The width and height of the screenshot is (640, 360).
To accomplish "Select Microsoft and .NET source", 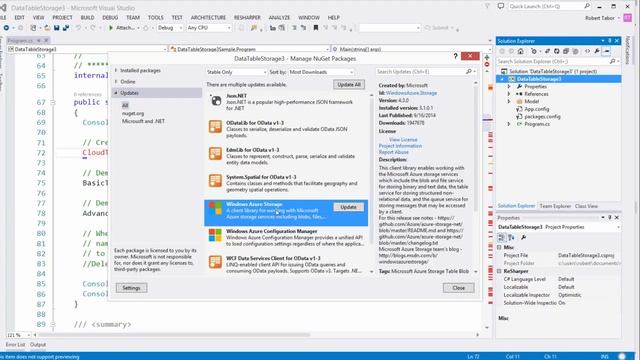I will [x=143, y=121].
